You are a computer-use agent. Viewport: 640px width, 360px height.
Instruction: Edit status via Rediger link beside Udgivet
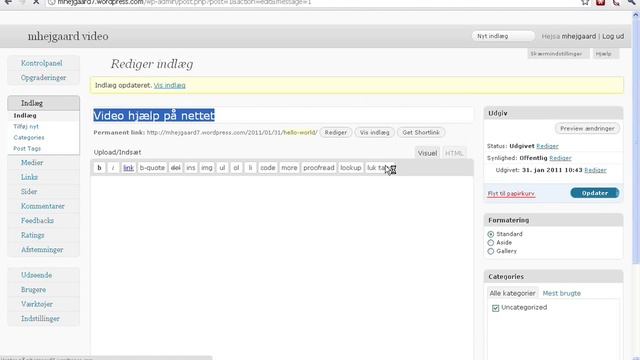(547, 146)
